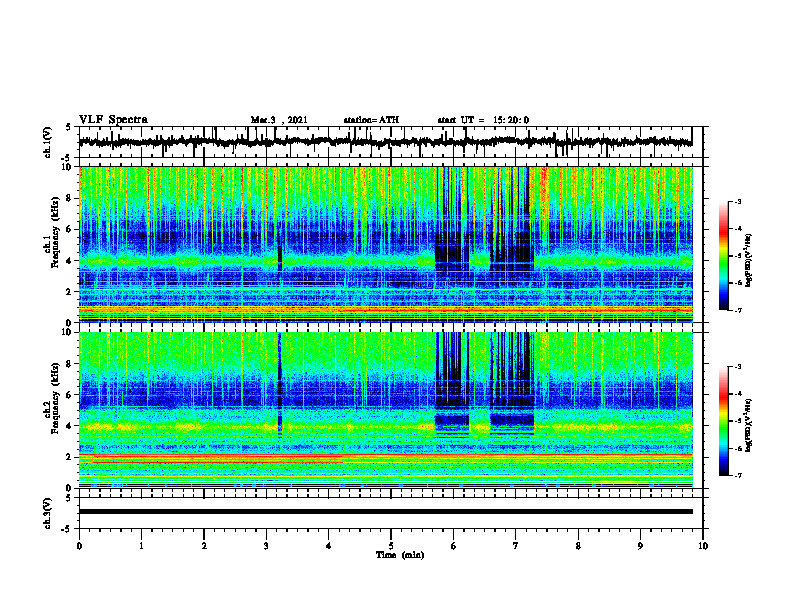The image size is (792, 612).
Task: Click the "-7" tick on ch.1 color bar
Action: pyautogui.click(x=737, y=310)
